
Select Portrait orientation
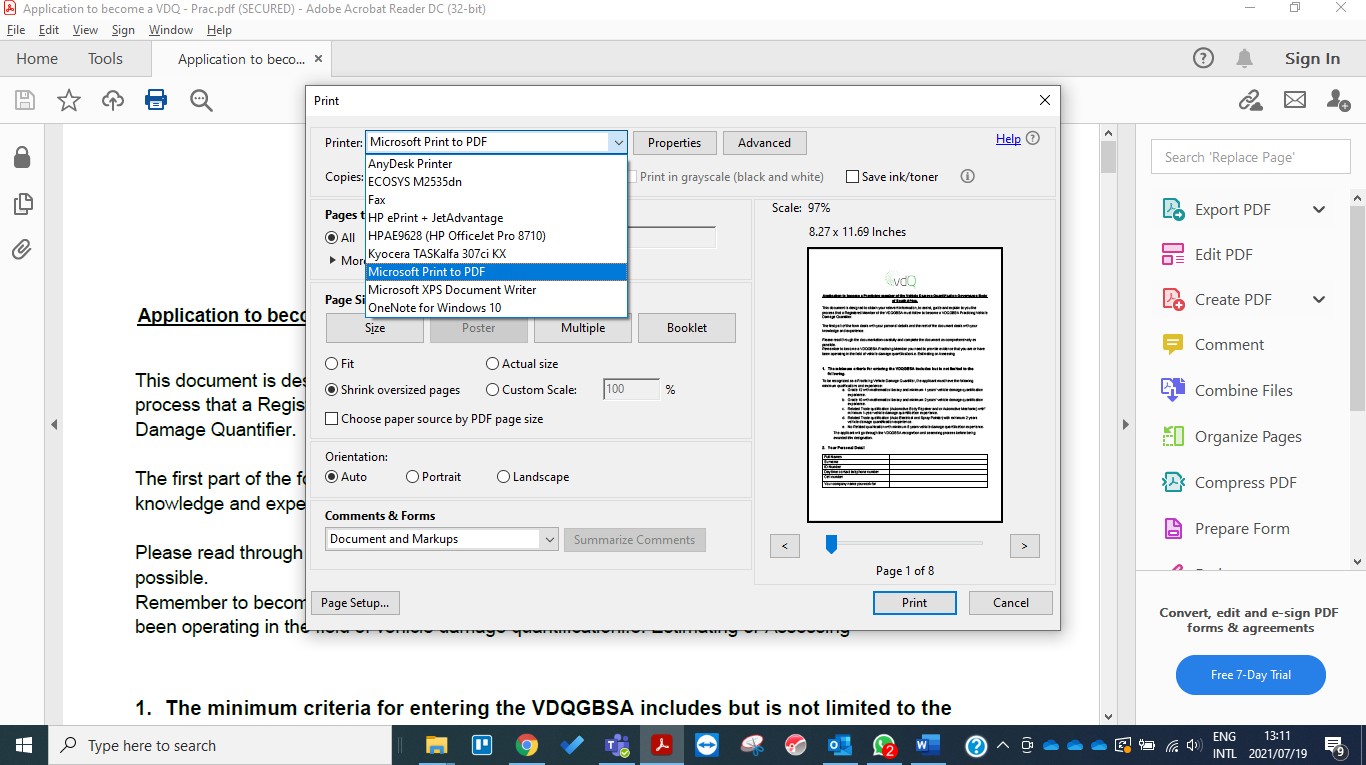pyautogui.click(x=412, y=477)
